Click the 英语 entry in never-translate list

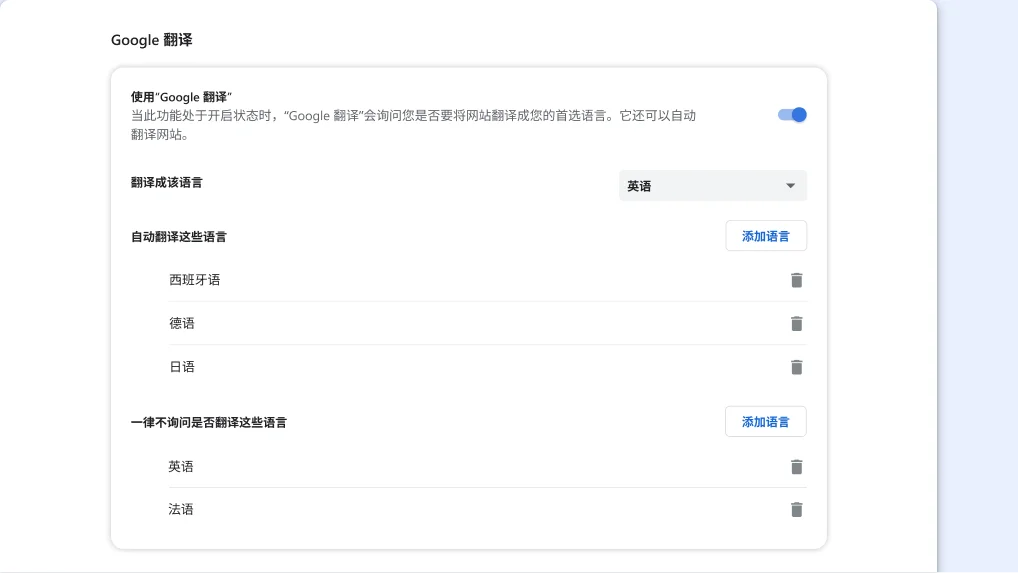pyautogui.click(x=181, y=467)
